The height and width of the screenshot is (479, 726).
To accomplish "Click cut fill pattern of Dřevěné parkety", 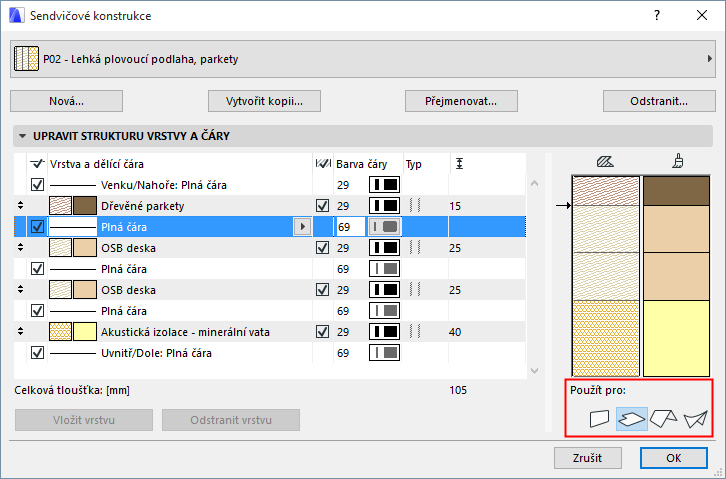I will (x=60, y=205).
